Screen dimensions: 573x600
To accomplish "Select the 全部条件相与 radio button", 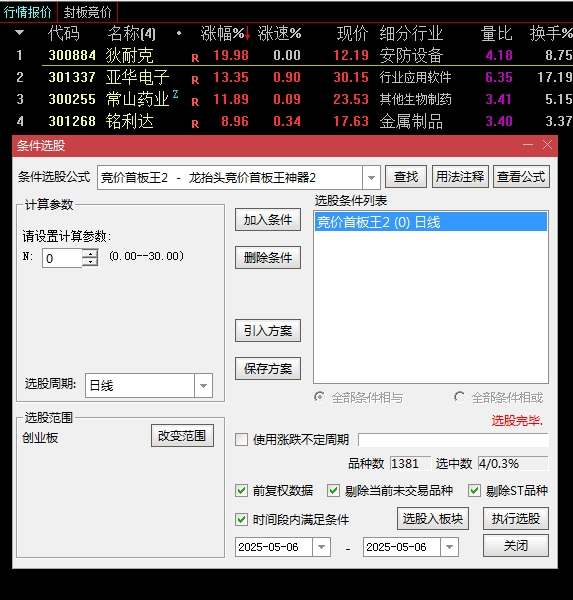I will coord(319,397).
